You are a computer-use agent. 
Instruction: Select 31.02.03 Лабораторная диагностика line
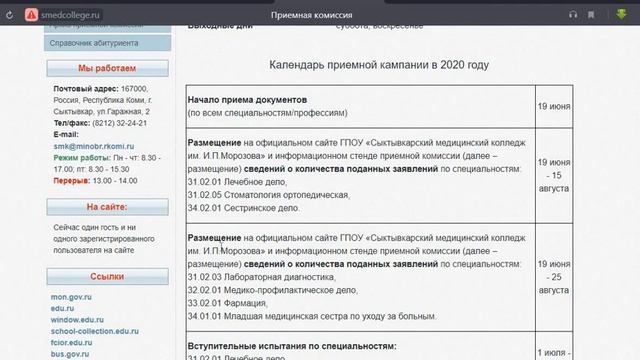[x=262, y=277]
